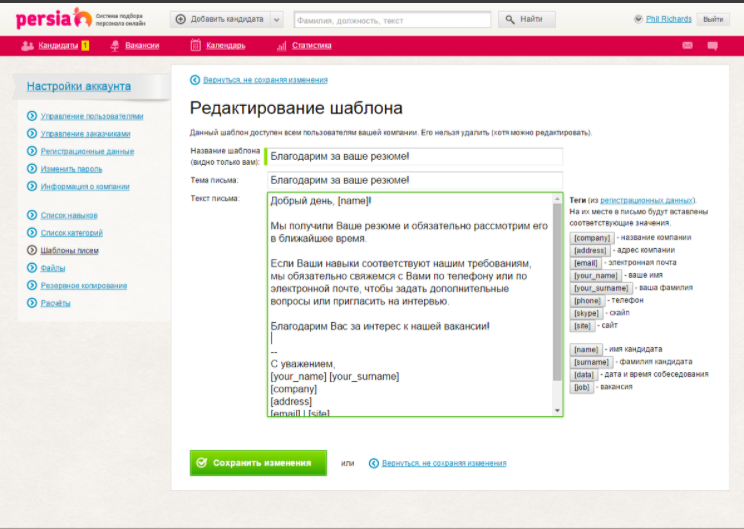Open Список категорий
744x529 pixels.
point(72,233)
